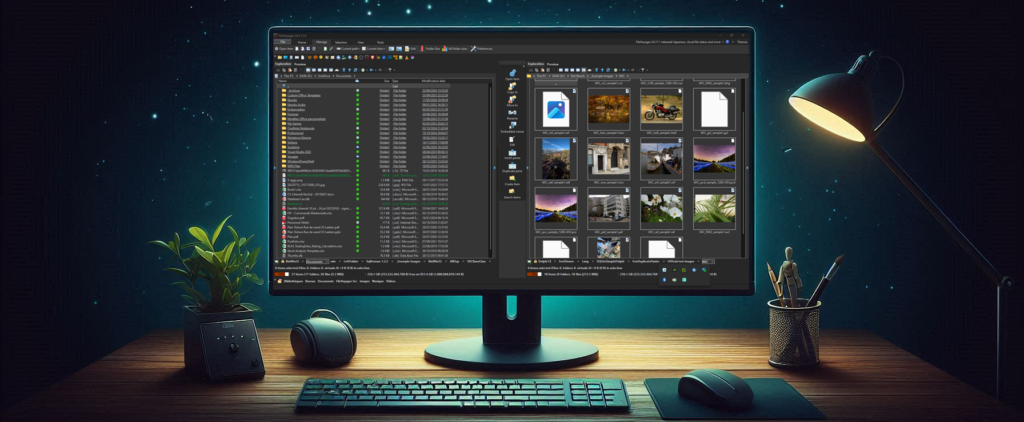Sort by the Name column header

pyautogui.click(x=282, y=81)
